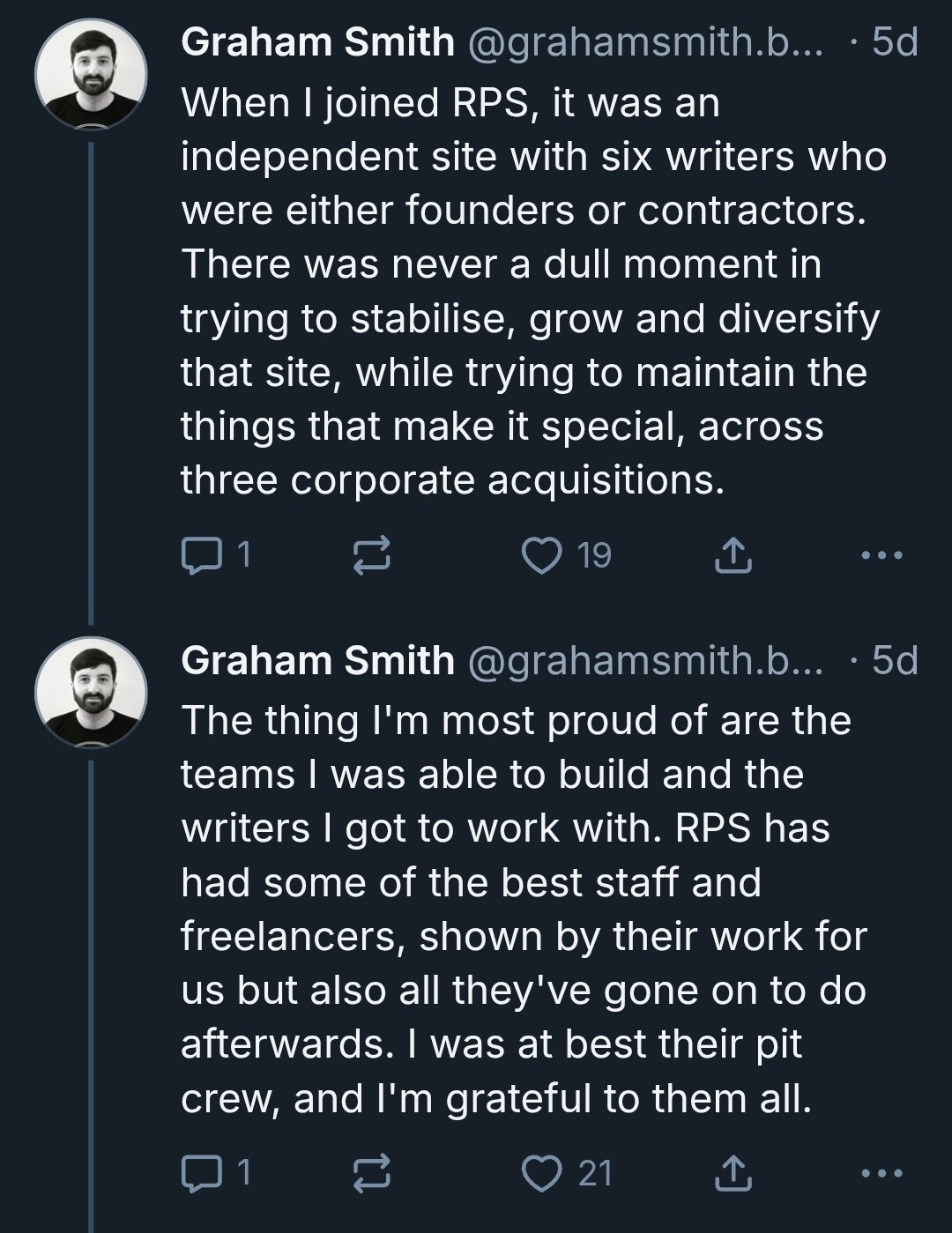Share the second post about freelancers
Screen dimensions: 952x1233
(732, 1173)
